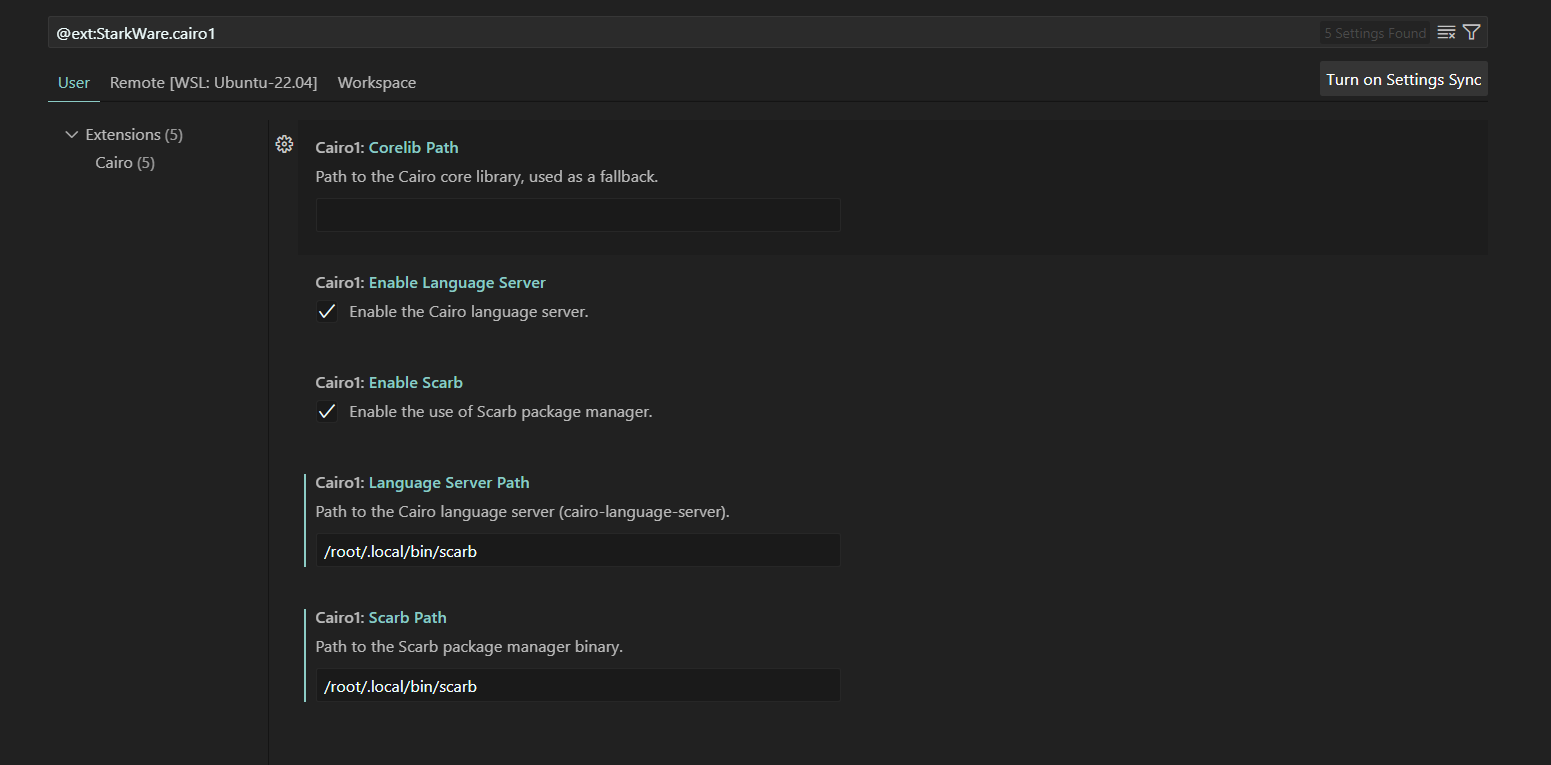The image size is (1551, 765).
Task: Select the Extensions (5) label in sidebar
Action: (134, 135)
